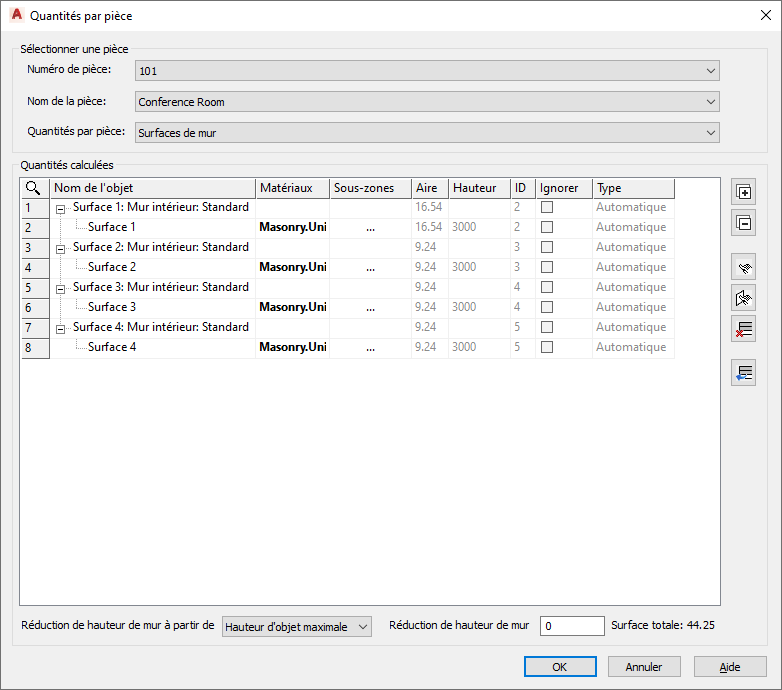Click the magnifier icon in table header
The width and height of the screenshot is (782, 690).
point(33,188)
